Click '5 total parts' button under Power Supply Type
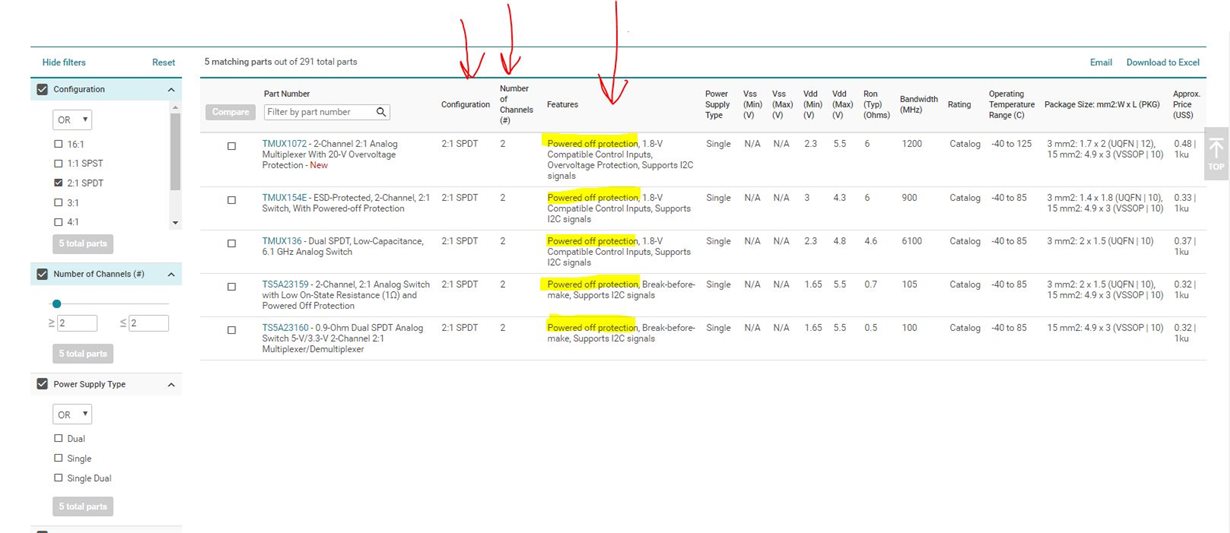This screenshot has height=533, width=1230. pos(83,506)
